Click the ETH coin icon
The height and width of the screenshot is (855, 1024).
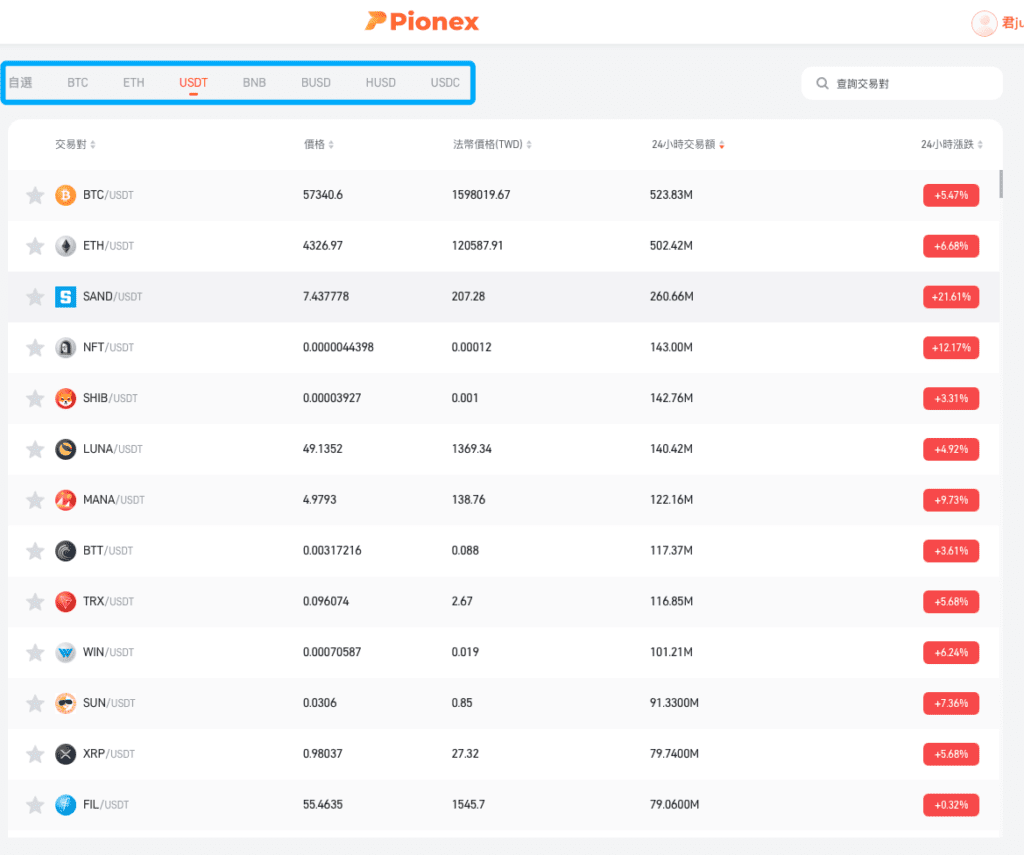point(65,246)
